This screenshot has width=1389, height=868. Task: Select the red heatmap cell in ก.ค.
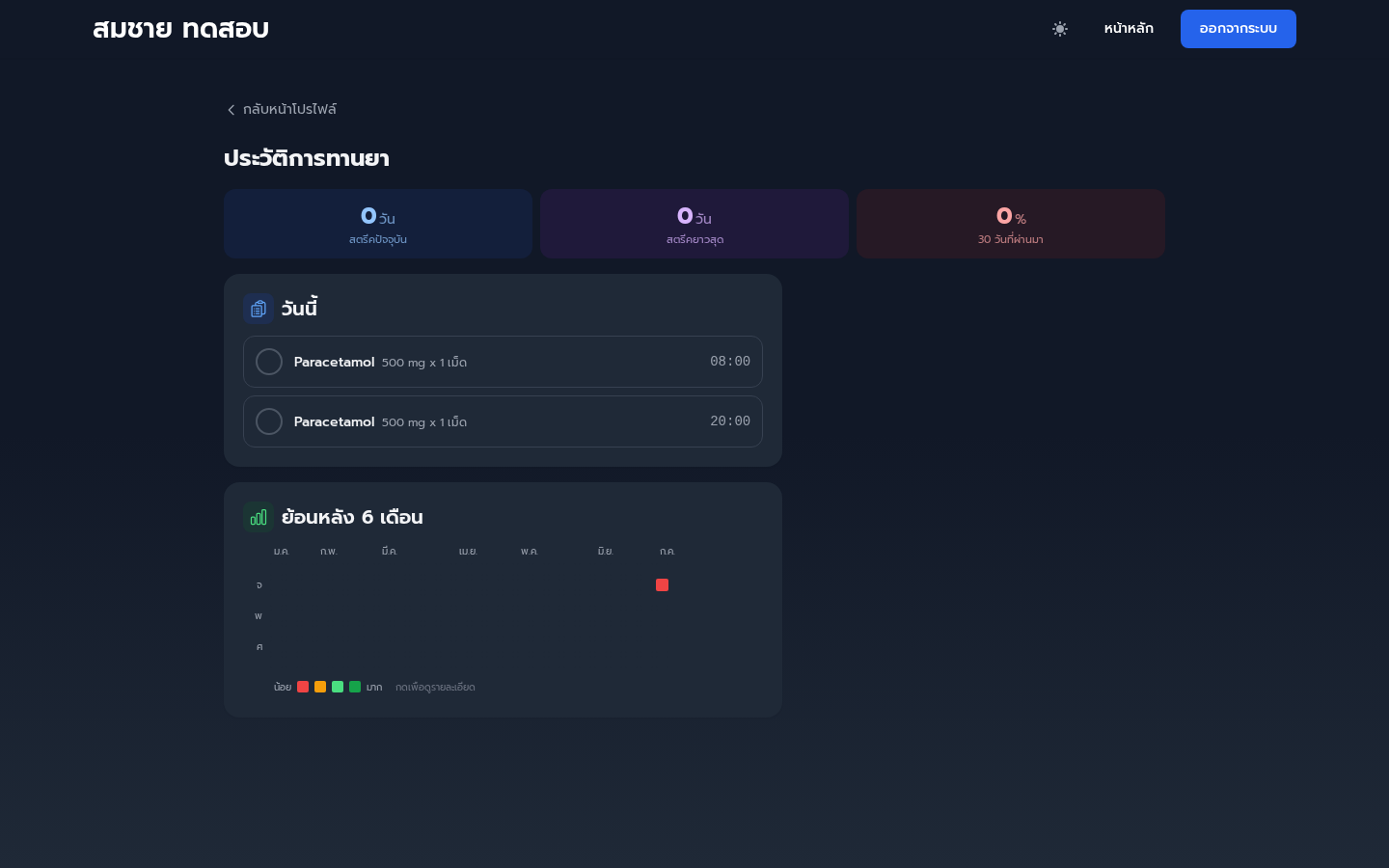click(x=662, y=584)
